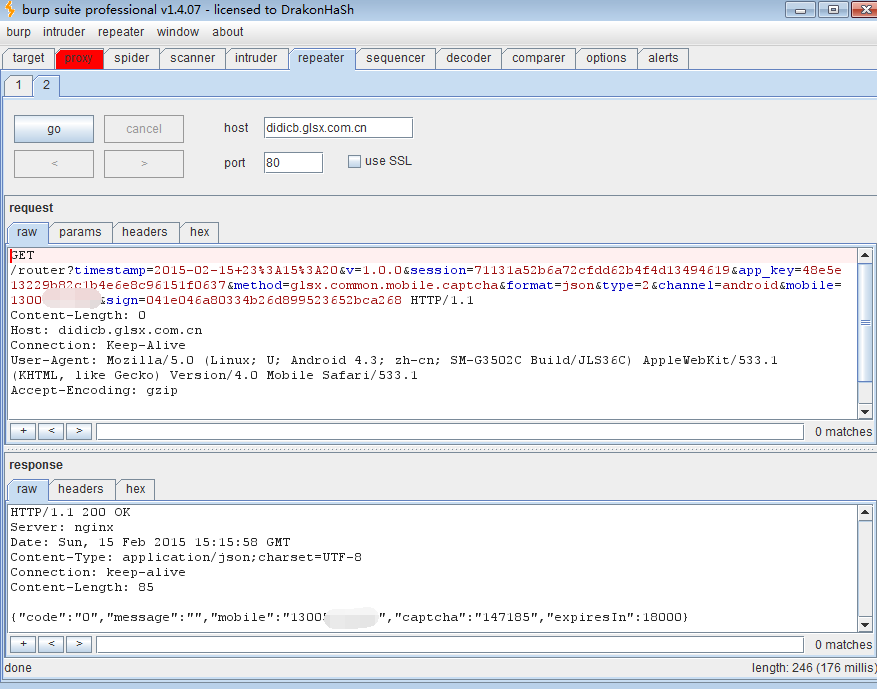Click the request scrollbar up arrow

[865, 255]
